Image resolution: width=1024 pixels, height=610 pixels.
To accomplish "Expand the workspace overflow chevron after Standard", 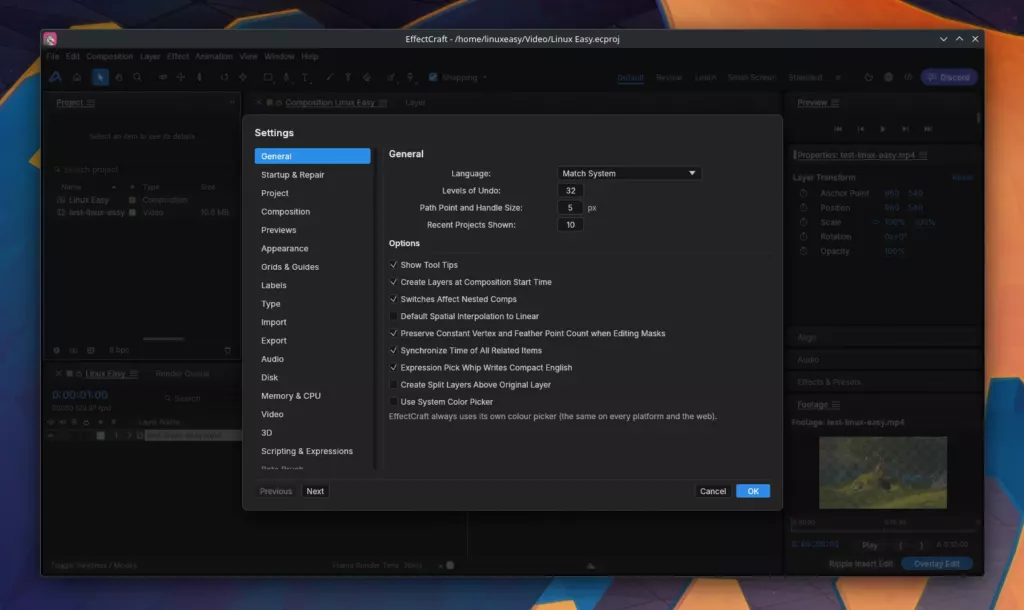I will [838, 77].
